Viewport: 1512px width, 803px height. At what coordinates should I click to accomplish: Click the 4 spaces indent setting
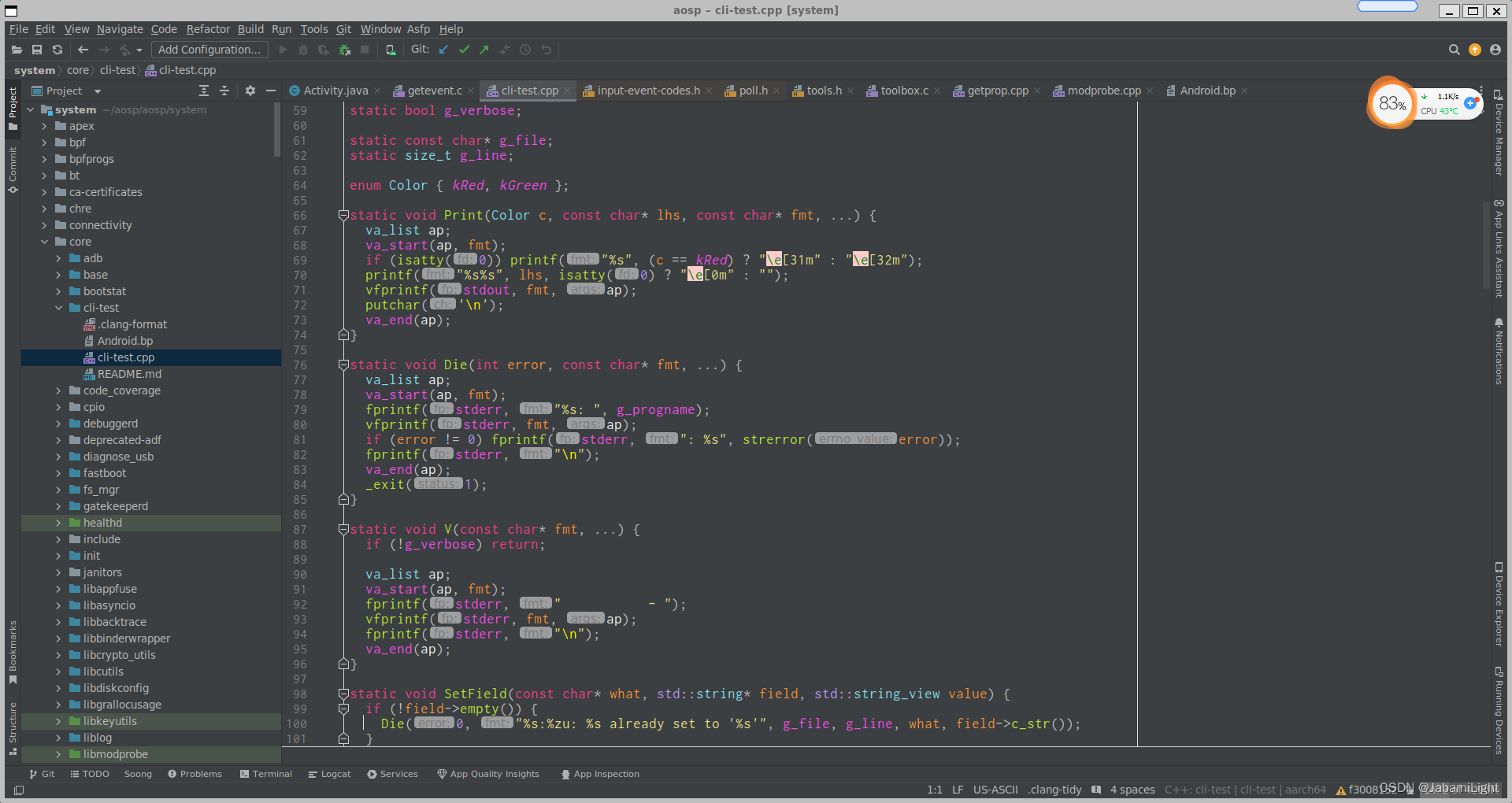pyautogui.click(x=1132, y=790)
